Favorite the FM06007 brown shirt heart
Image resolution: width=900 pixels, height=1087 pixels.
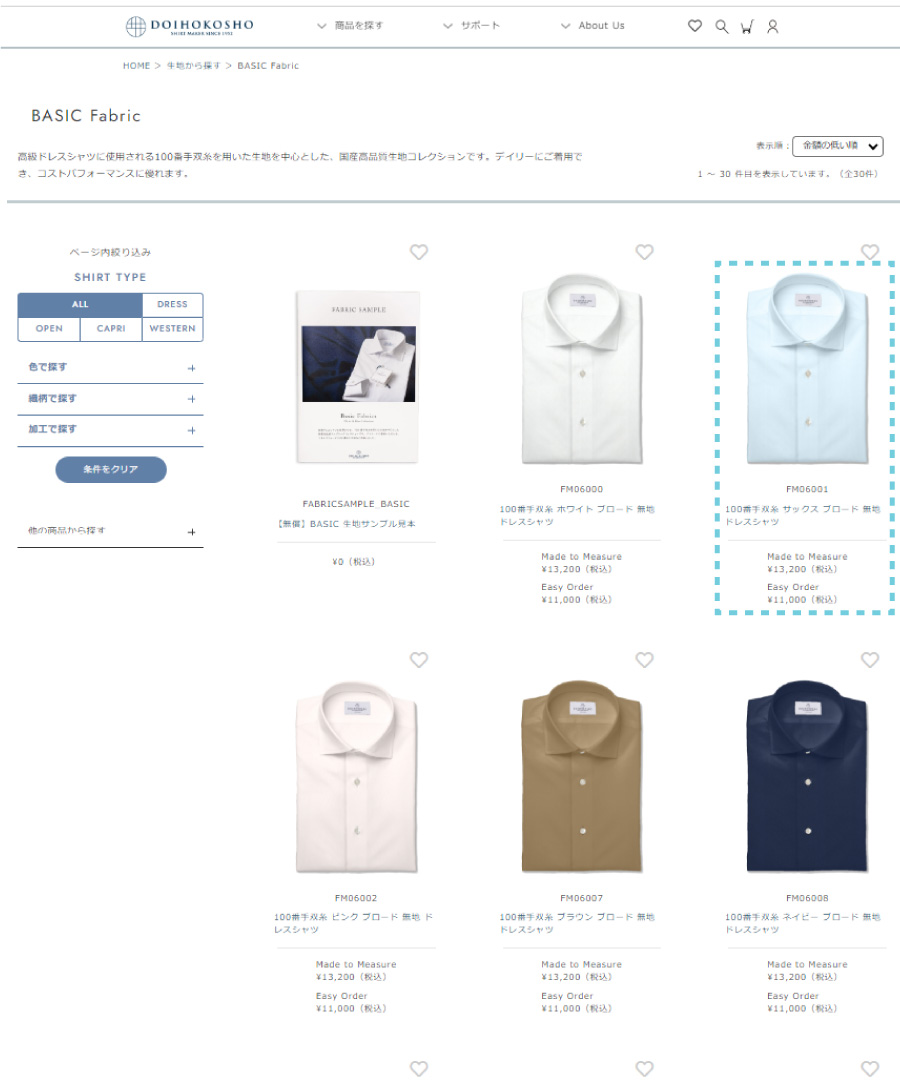pos(644,660)
